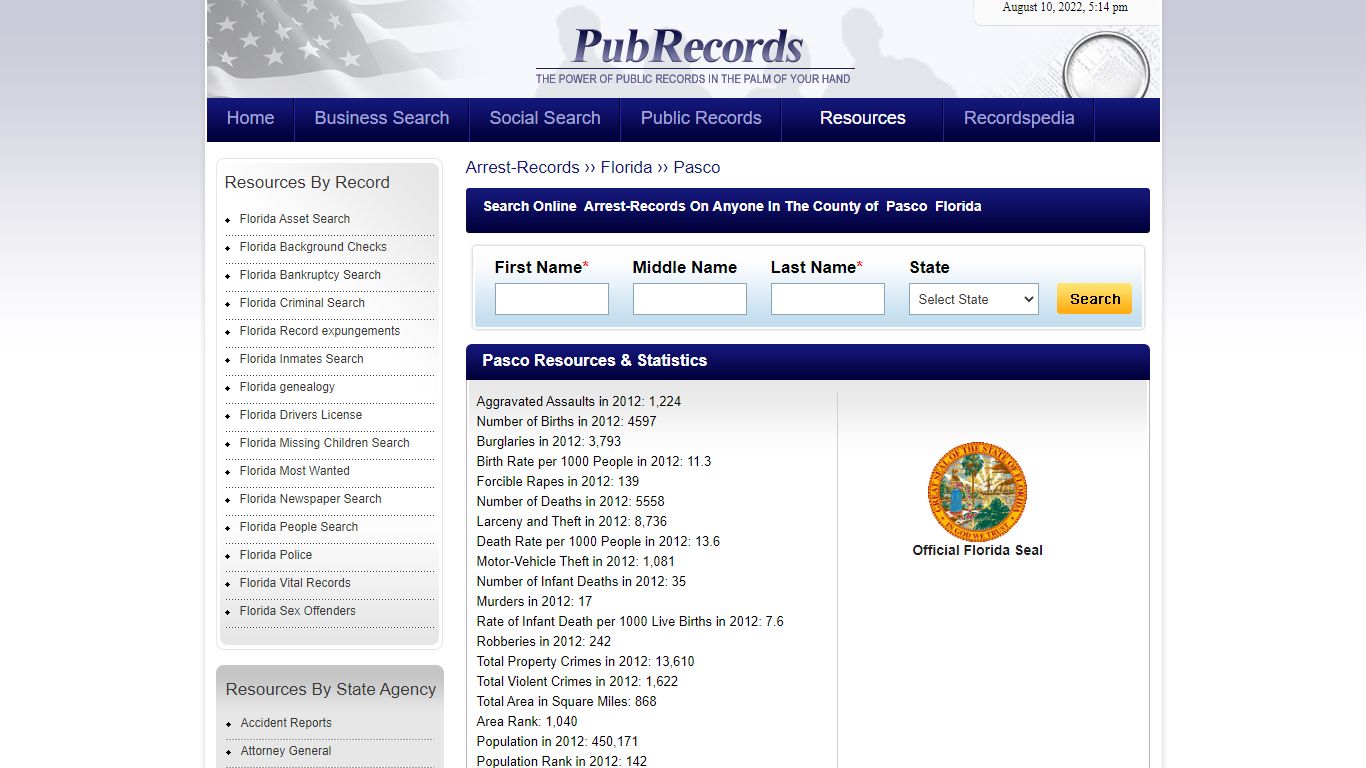Click the Pasco Resources & Statistics header
1366x768 pixels.
pyautogui.click(x=594, y=360)
